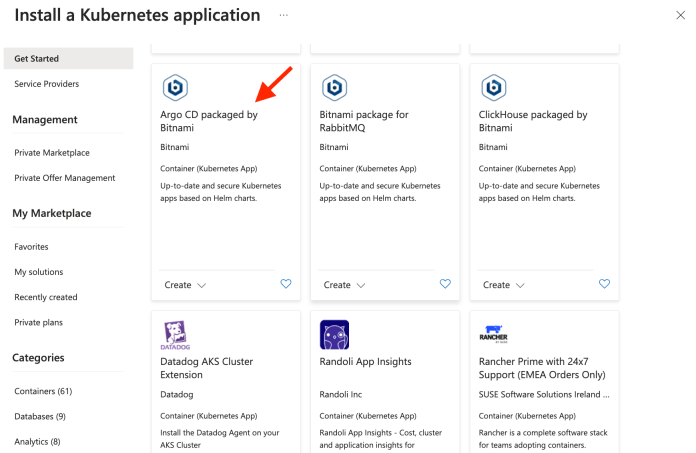Filter by Analytics (8) category
696x453 pixels.
click(x=37, y=442)
